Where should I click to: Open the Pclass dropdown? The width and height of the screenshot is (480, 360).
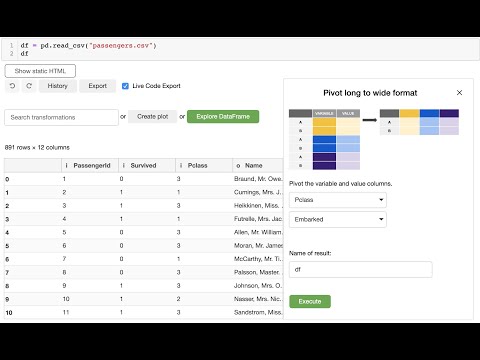[338, 200]
